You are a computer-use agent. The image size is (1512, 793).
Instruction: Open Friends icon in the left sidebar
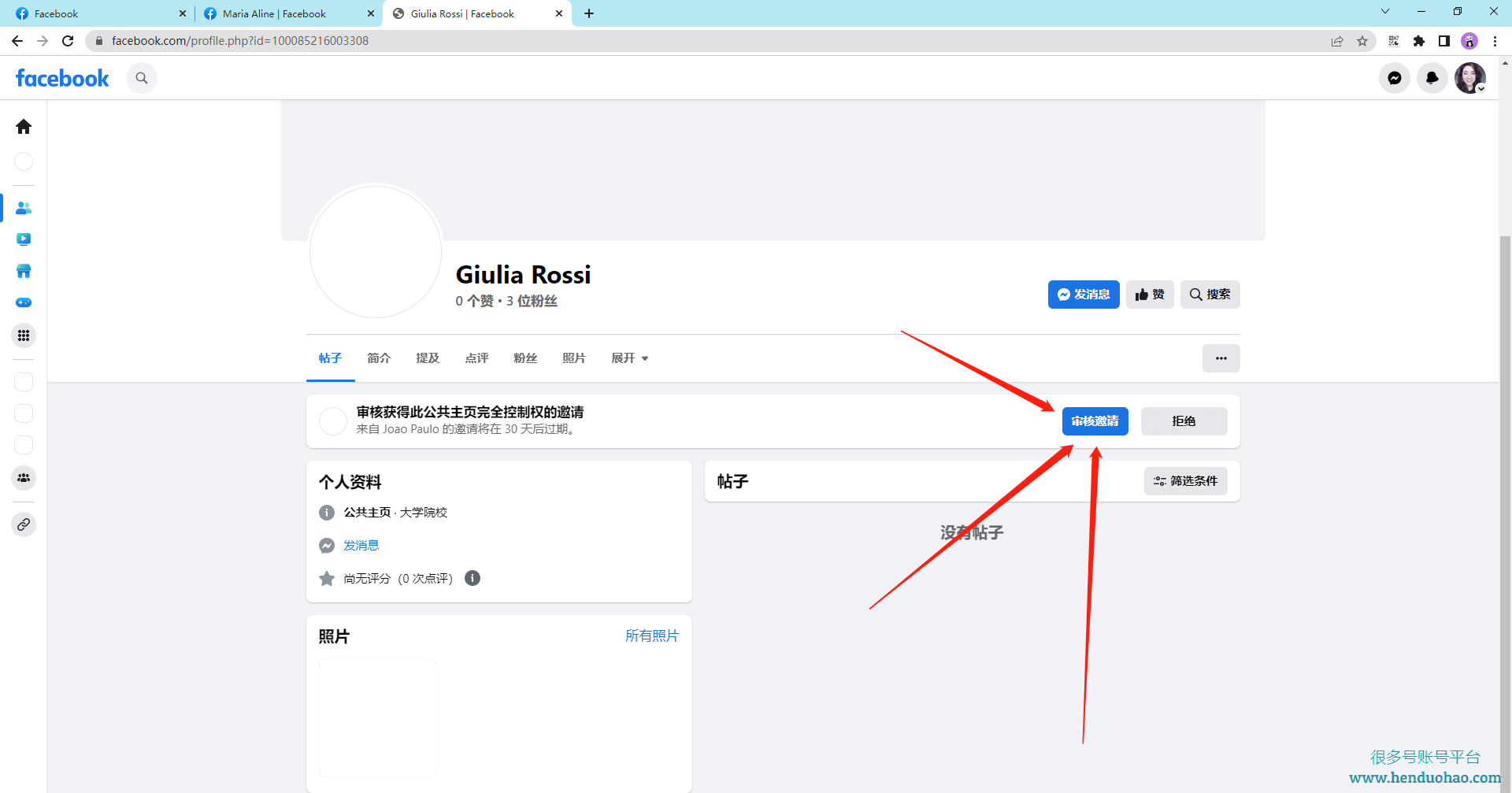click(x=24, y=208)
